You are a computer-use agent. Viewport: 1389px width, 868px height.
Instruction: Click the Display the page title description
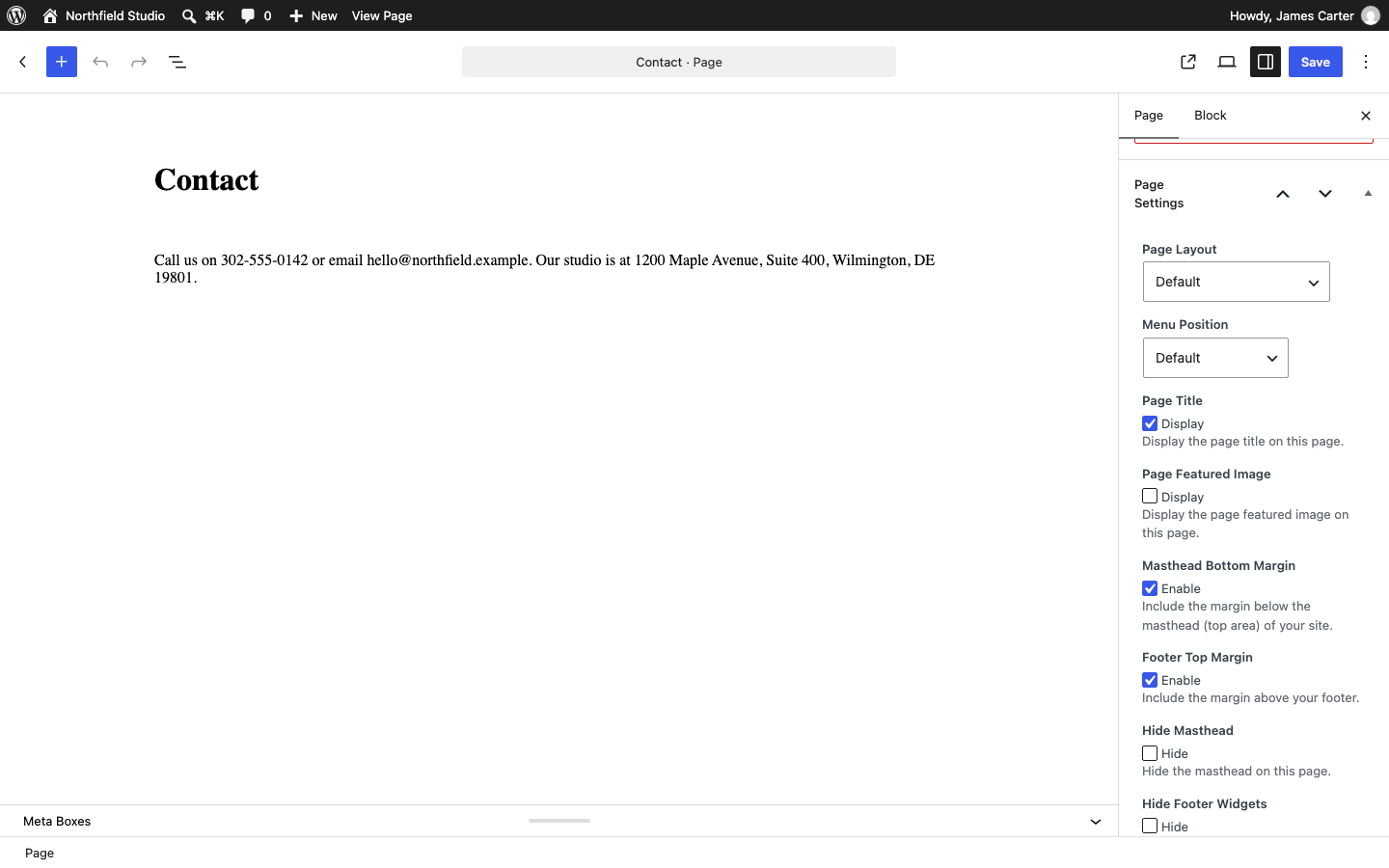pos(1243,442)
